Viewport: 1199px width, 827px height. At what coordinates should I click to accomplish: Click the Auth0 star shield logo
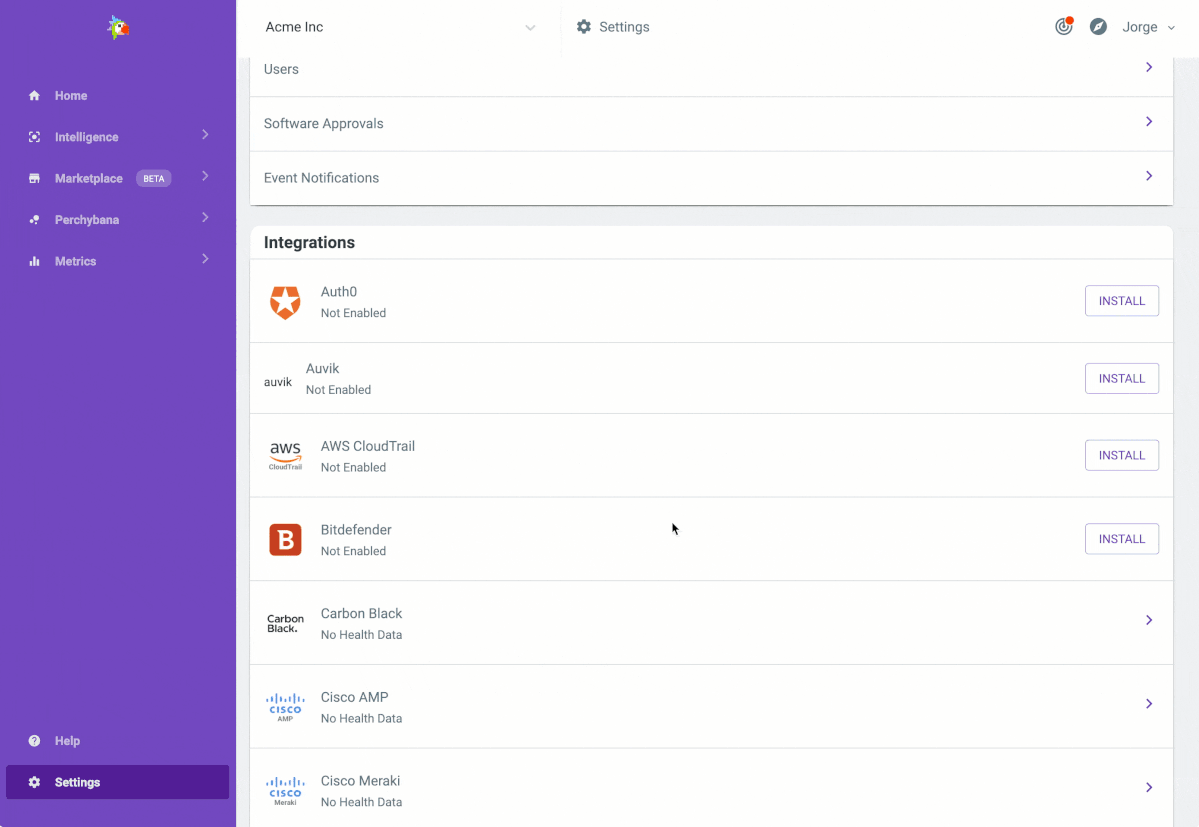[285, 303]
